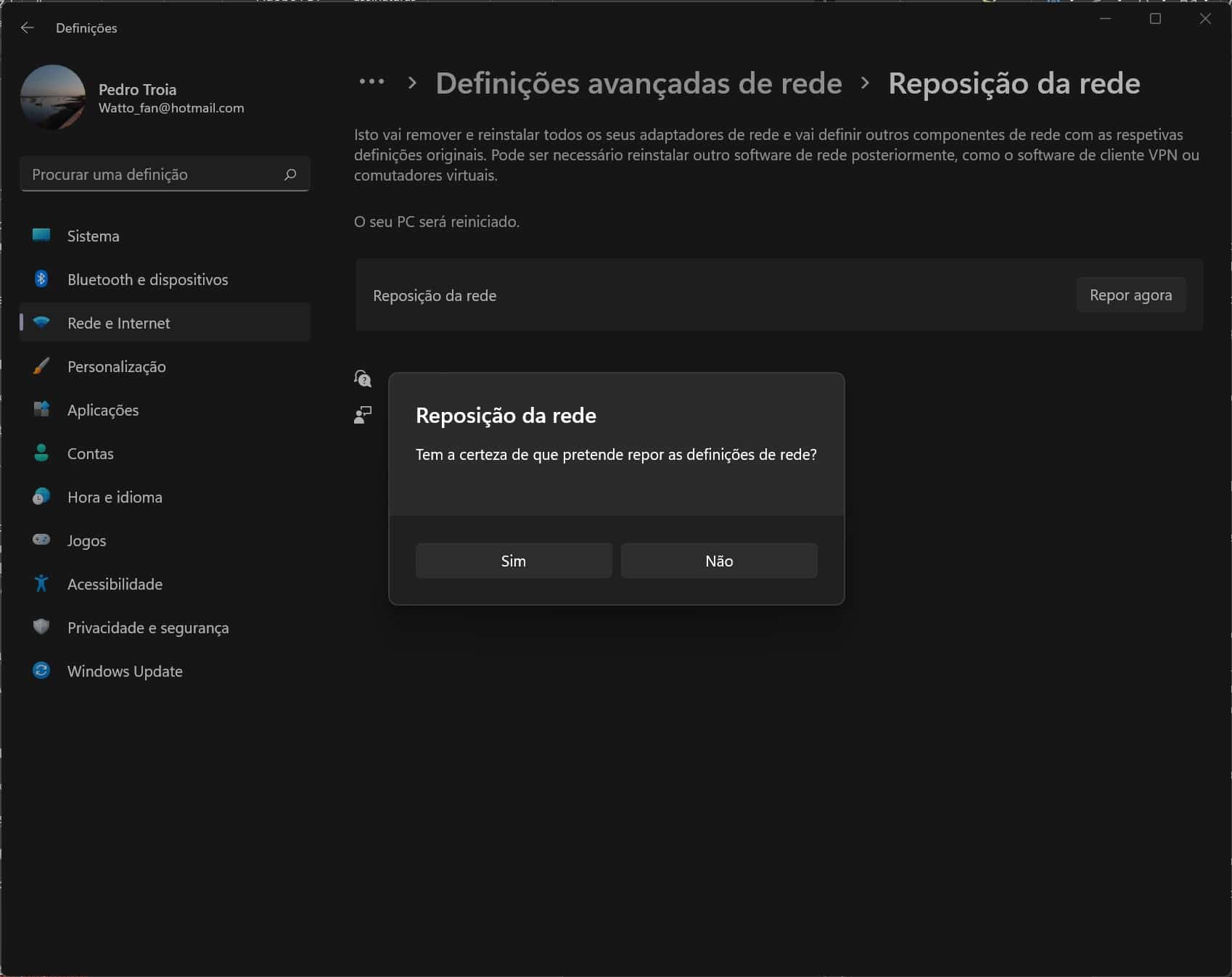Viewport: 1232px width, 977px height.
Task: Click the Windows Update sync icon
Action: 41,670
